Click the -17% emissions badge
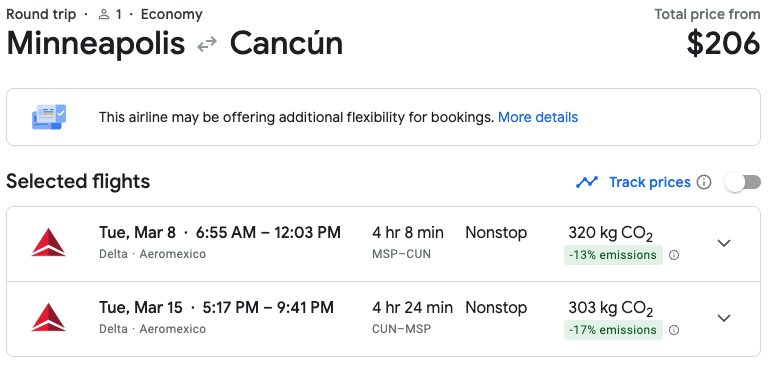768x367 pixels. click(x=613, y=330)
